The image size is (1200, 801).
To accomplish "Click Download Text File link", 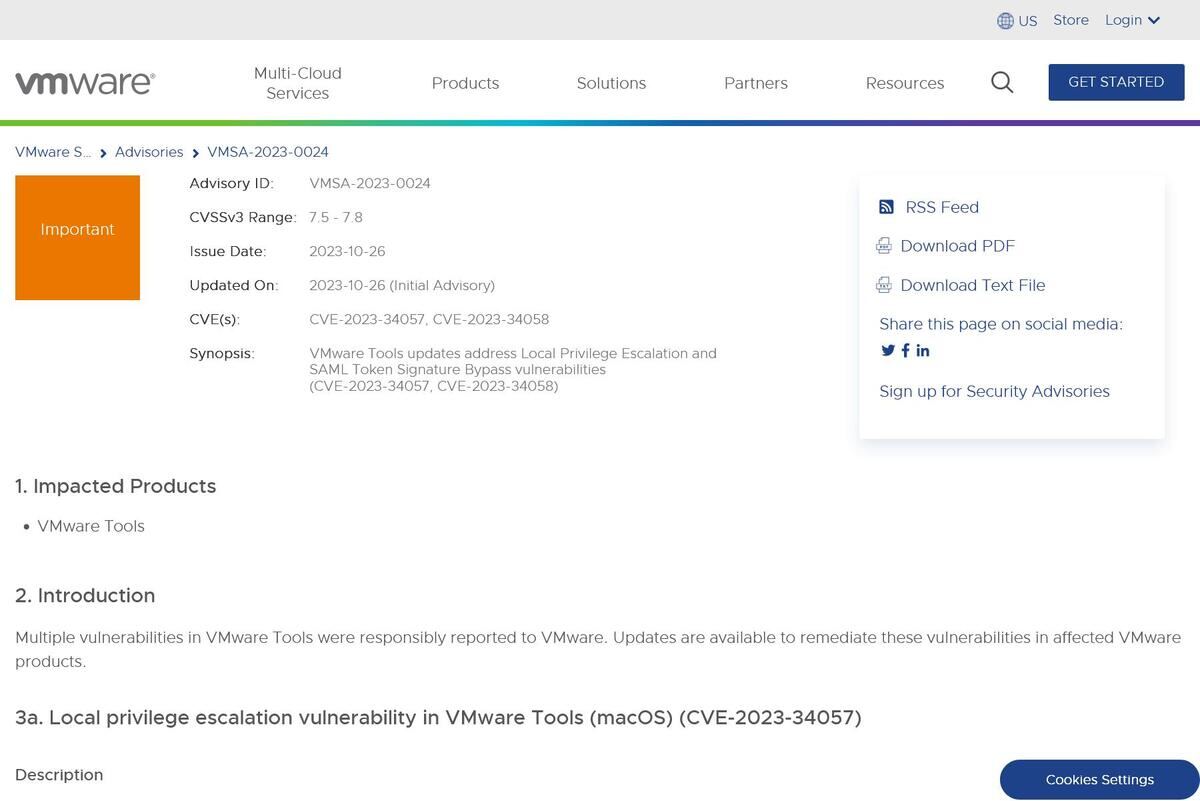I will [x=973, y=285].
